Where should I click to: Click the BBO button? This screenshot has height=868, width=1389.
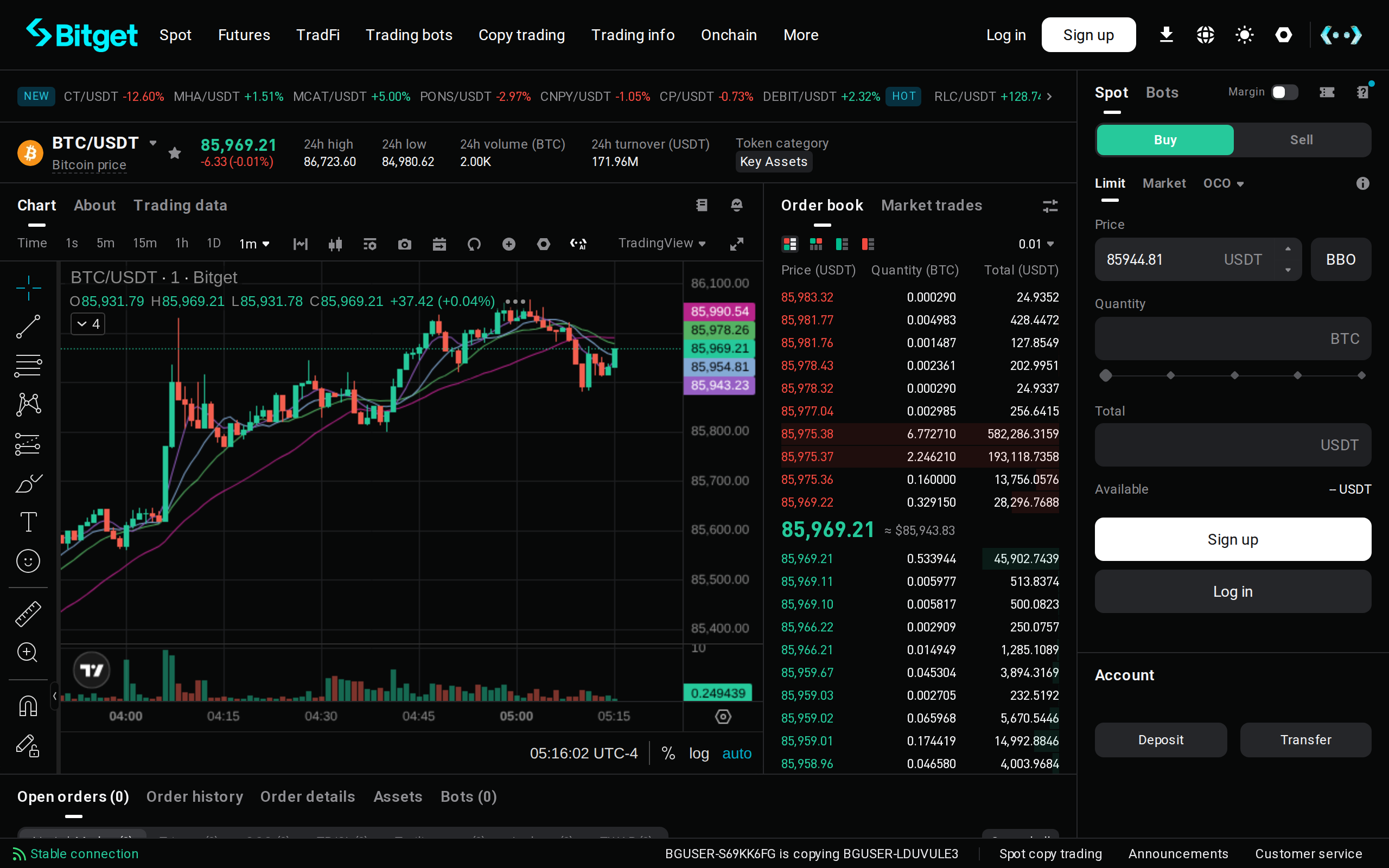click(x=1340, y=259)
